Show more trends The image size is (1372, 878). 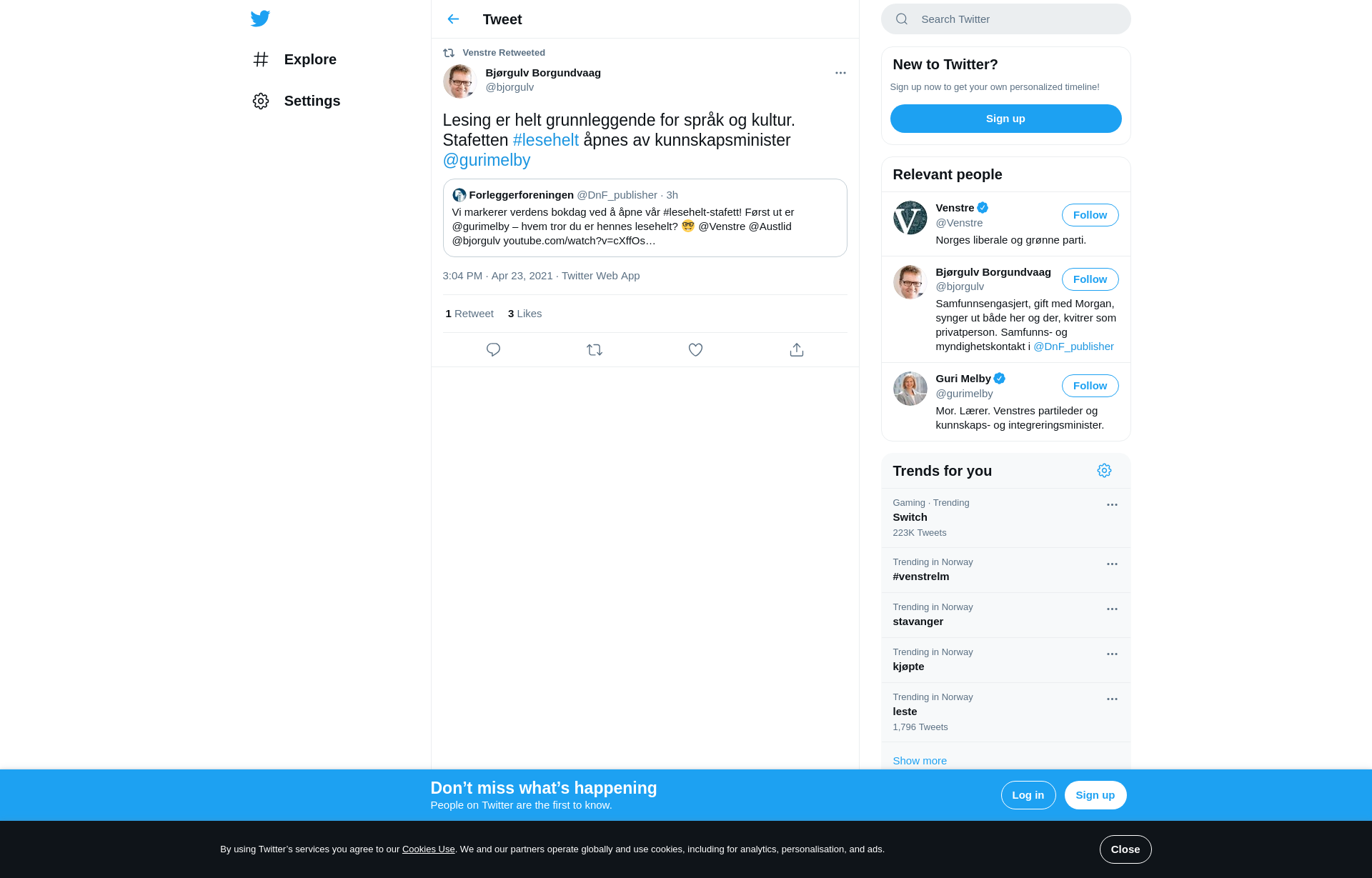tap(920, 761)
